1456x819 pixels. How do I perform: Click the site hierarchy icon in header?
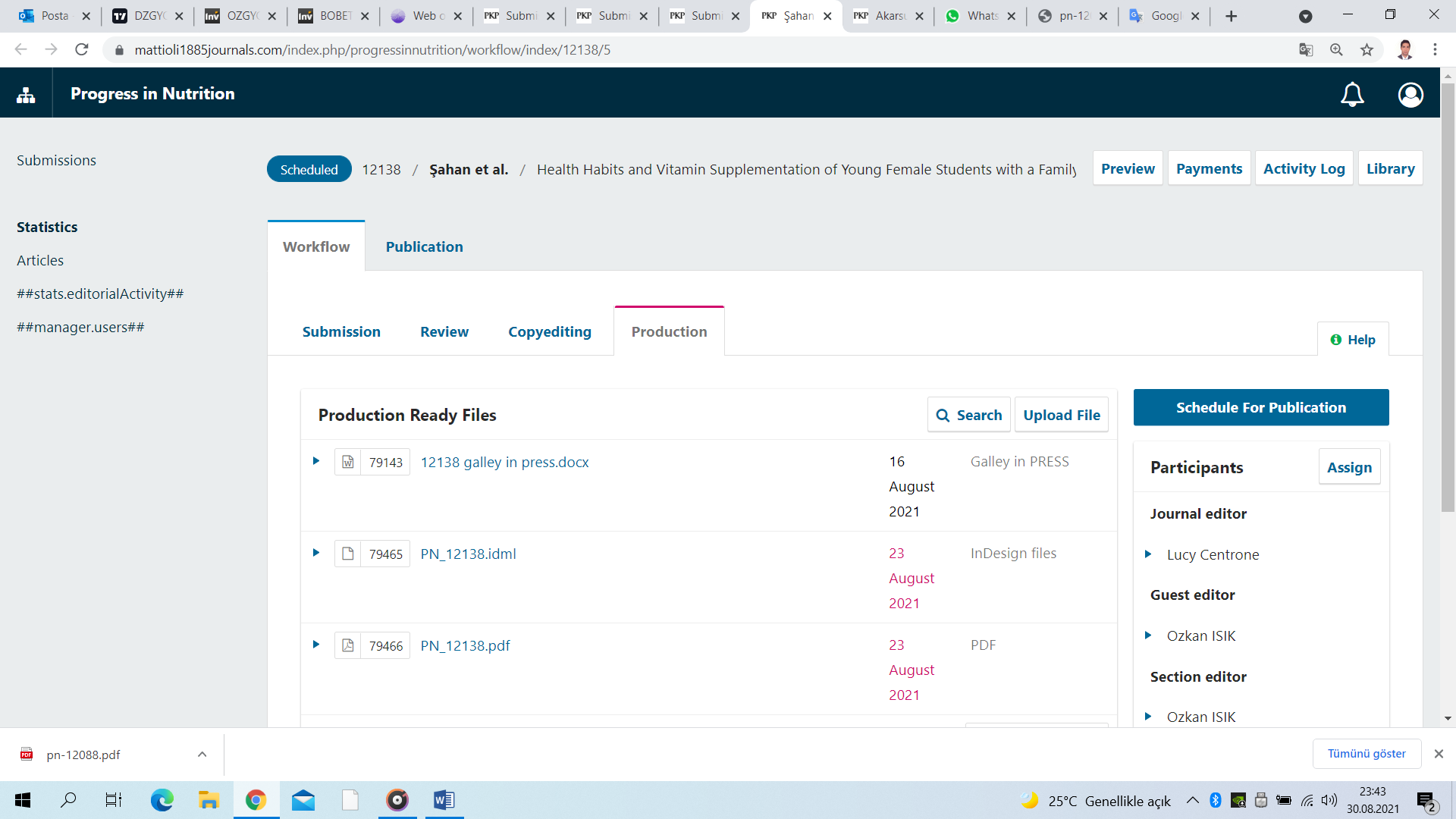pyautogui.click(x=26, y=94)
